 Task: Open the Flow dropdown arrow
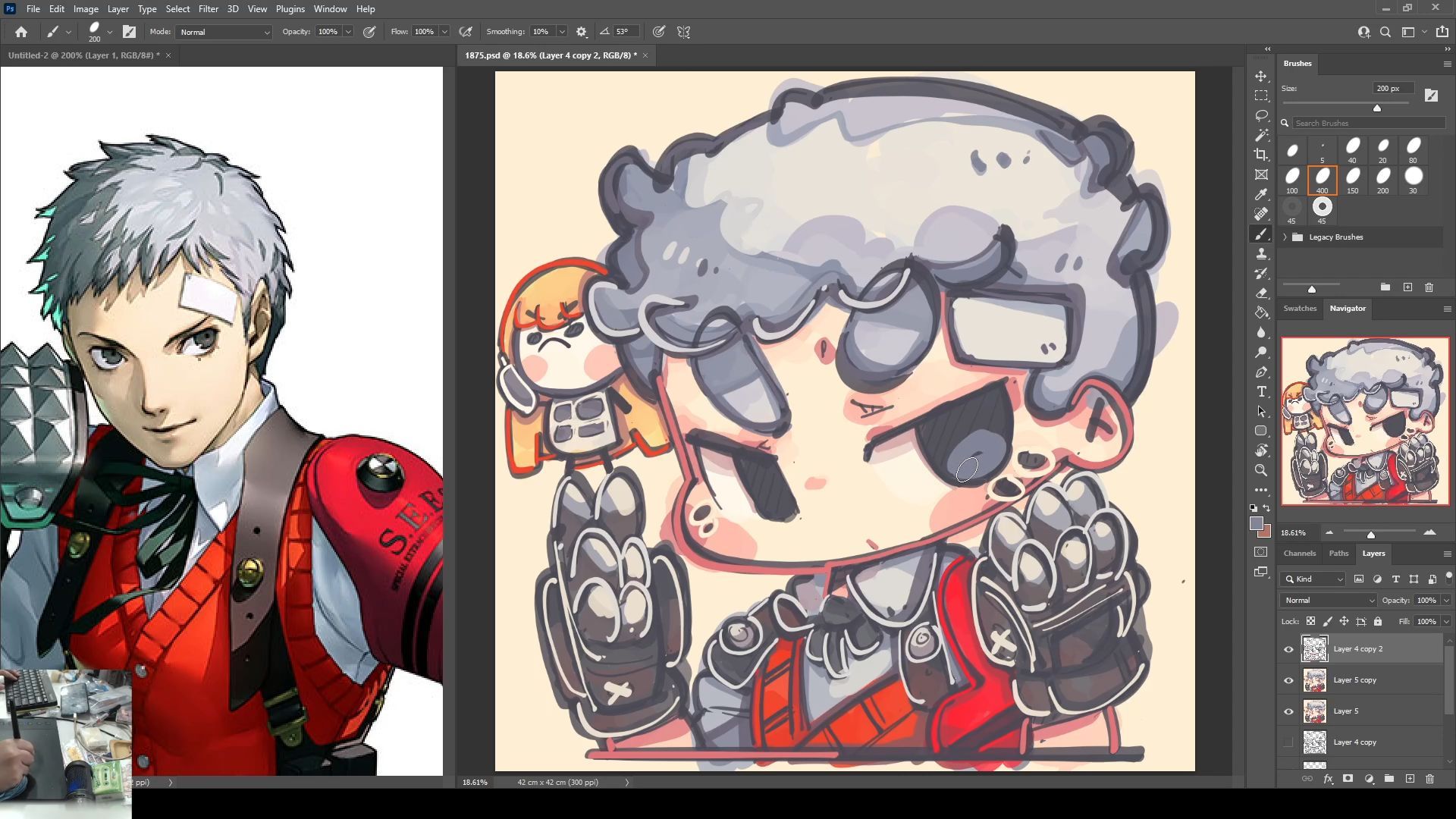(x=444, y=32)
